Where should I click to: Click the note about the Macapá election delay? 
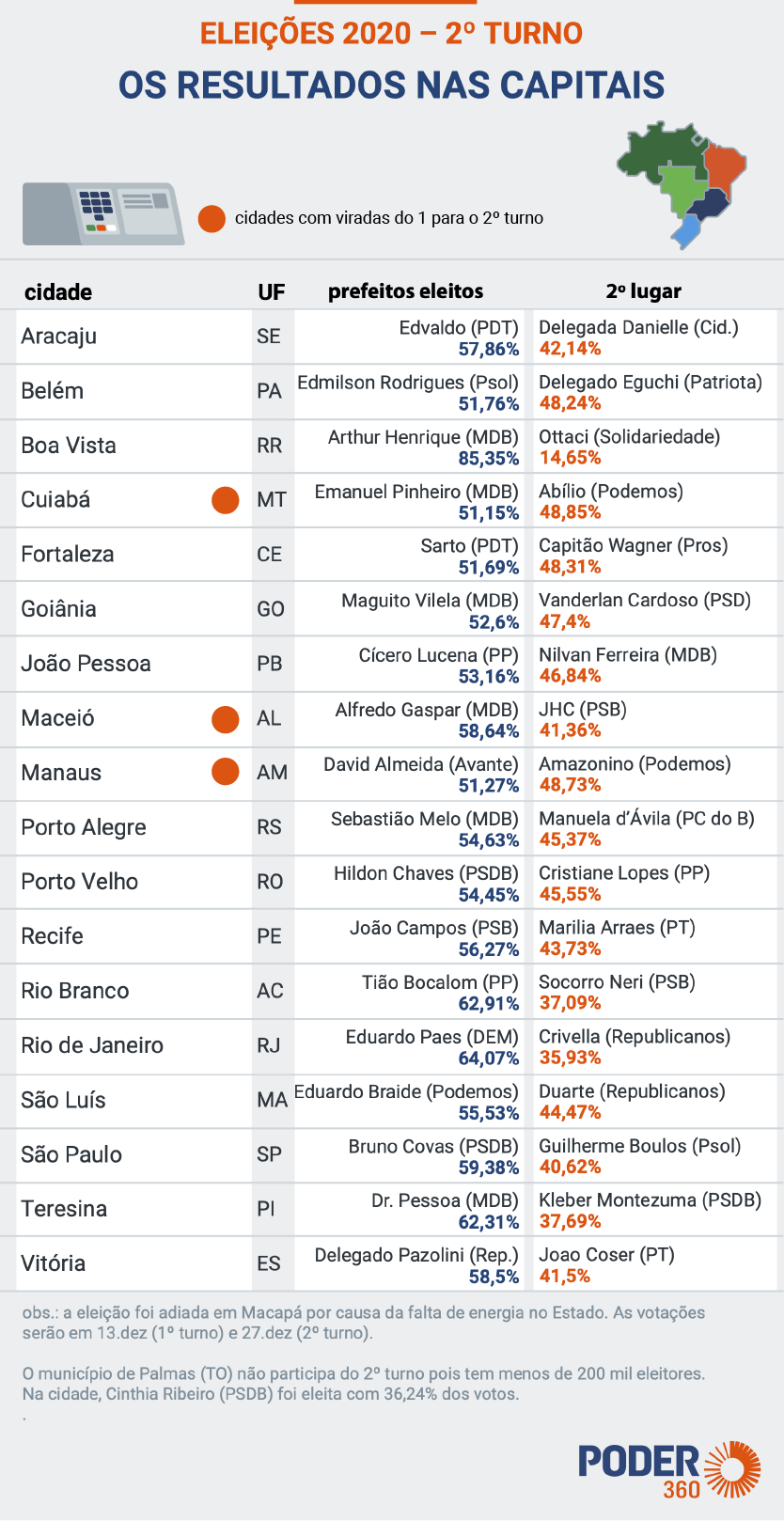364,1322
